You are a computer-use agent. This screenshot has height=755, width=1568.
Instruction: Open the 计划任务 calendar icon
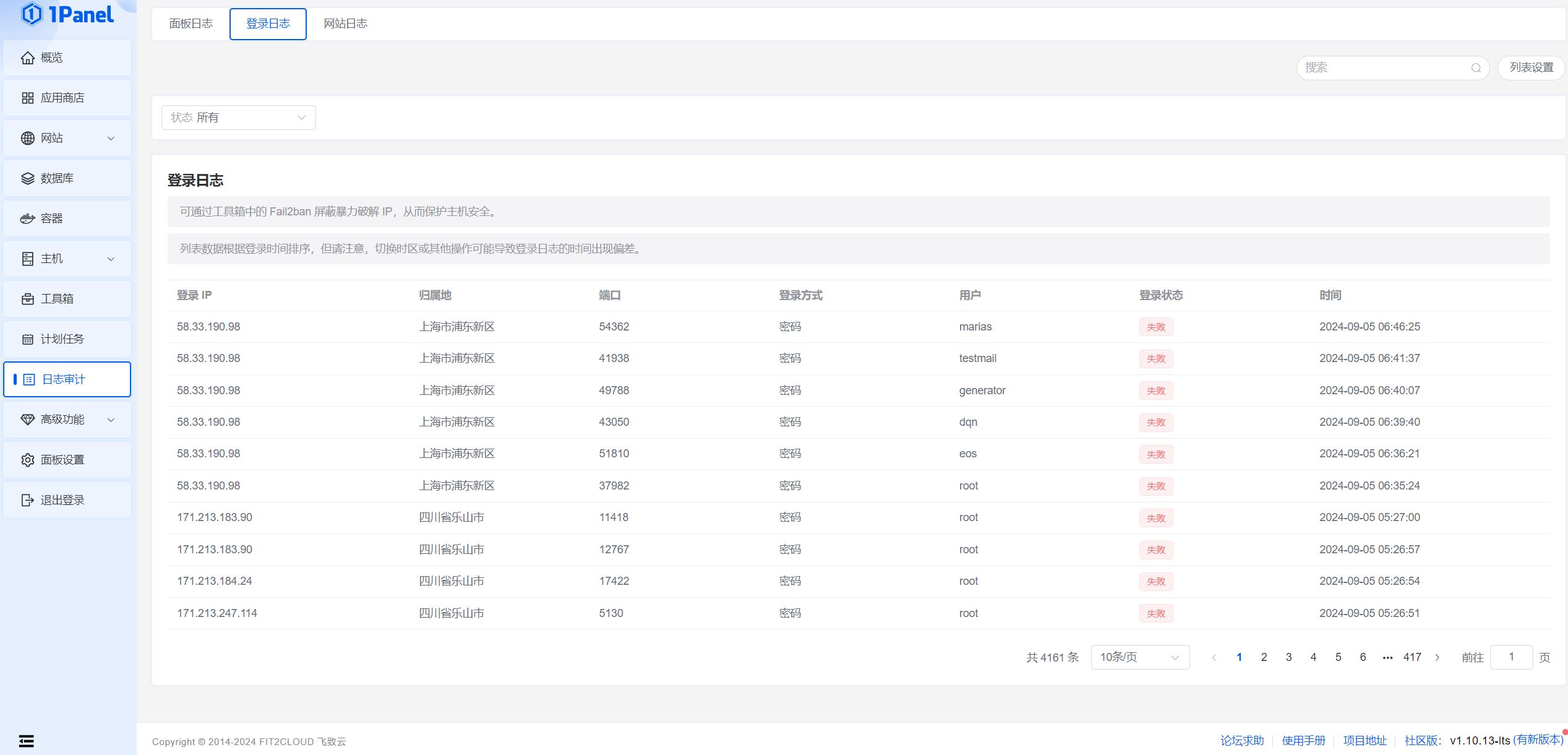(27, 339)
